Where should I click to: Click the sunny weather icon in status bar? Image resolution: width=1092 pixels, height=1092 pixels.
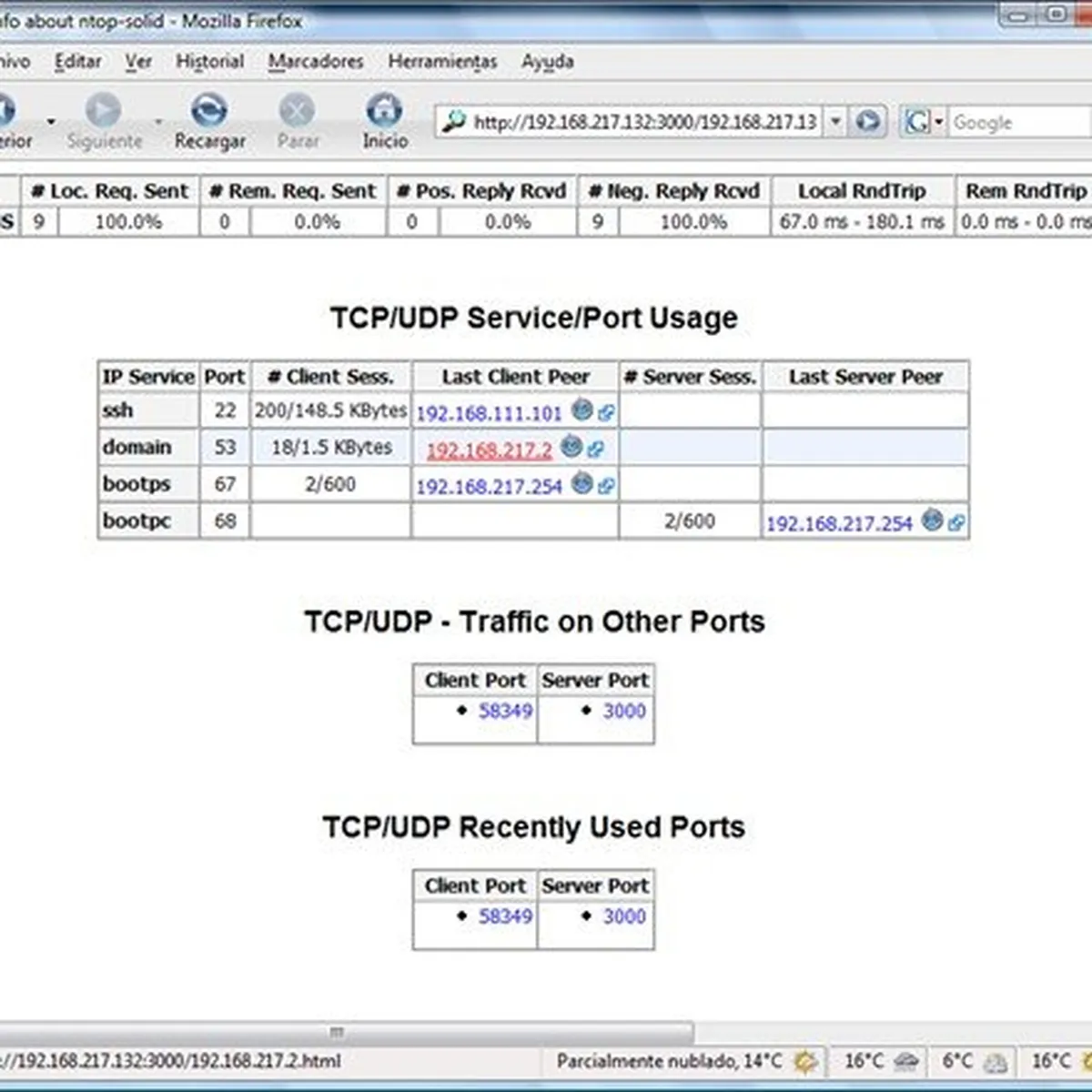tap(805, 1061)
